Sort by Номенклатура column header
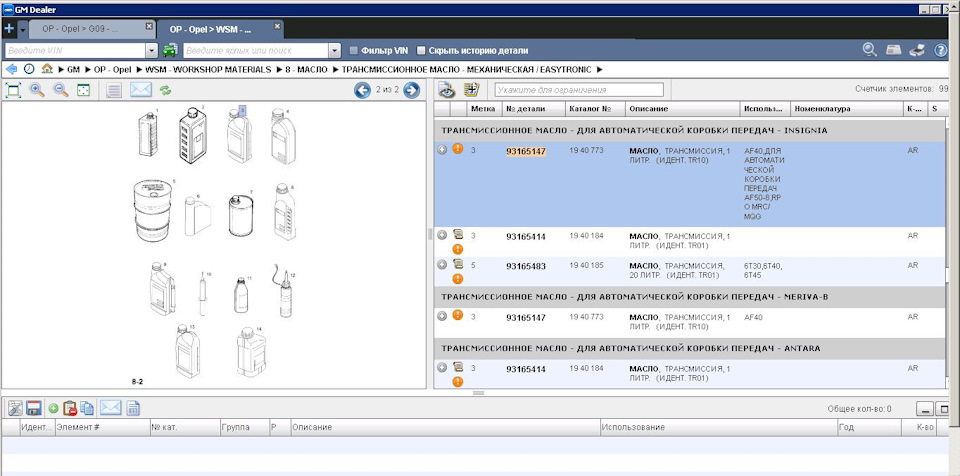 [x=847, y=109]
